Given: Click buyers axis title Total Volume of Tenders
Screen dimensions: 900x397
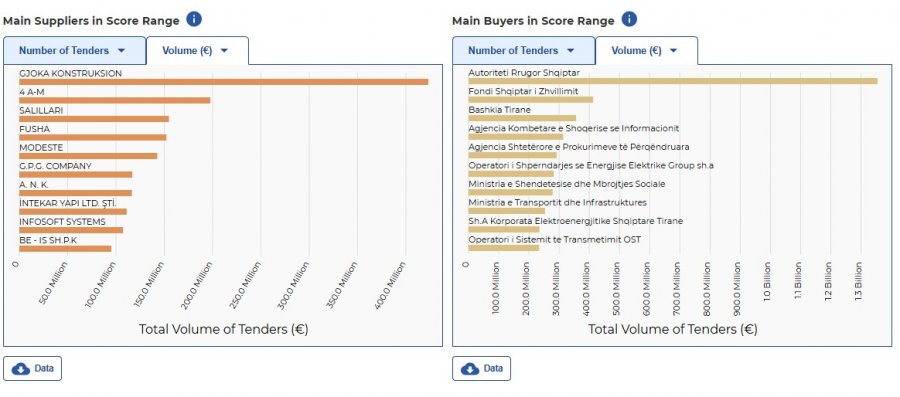Looking at the screenshot, I should click(673, 329).
